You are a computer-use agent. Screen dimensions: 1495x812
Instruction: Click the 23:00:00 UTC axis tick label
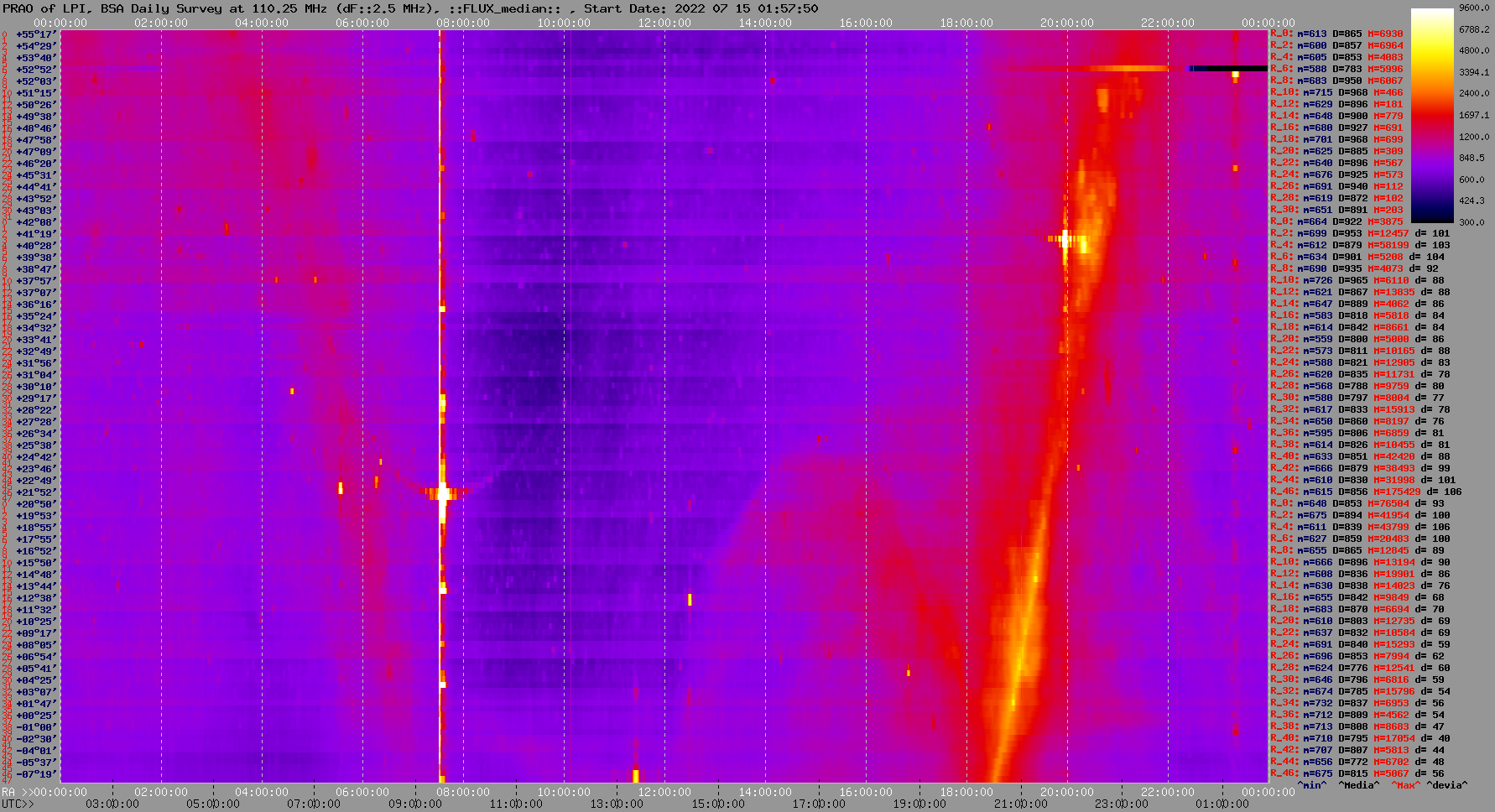(x=1121, y=804)
